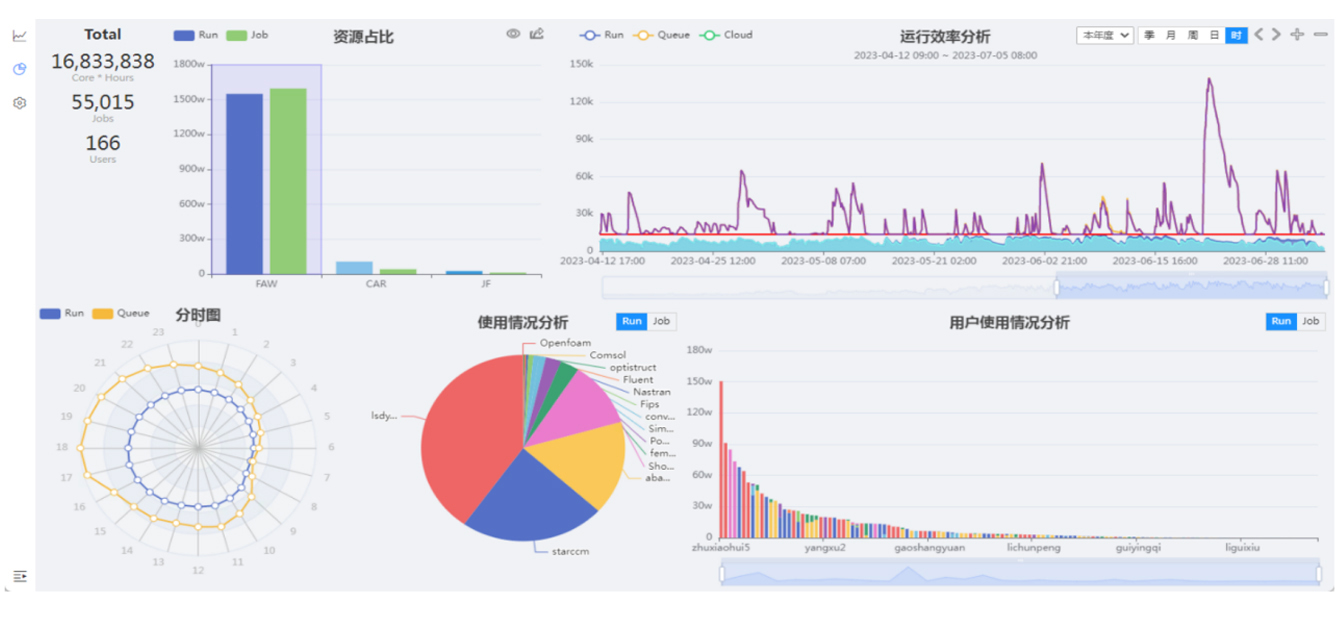Screen dimensions: 1344x620
Task: Open the line chart view in sidebar
Action: [19, 36]
